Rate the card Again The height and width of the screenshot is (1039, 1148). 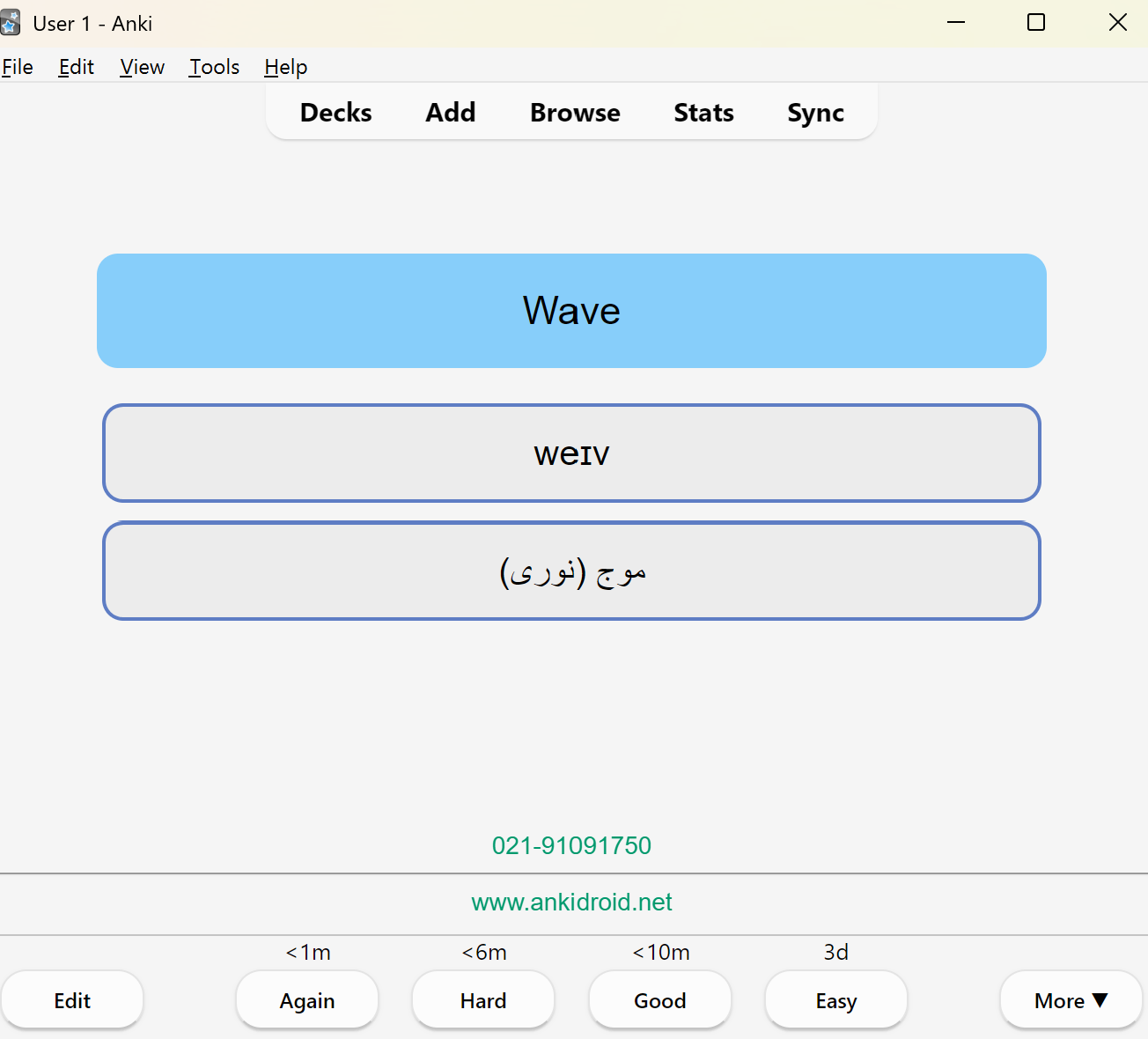[307, 1000]
